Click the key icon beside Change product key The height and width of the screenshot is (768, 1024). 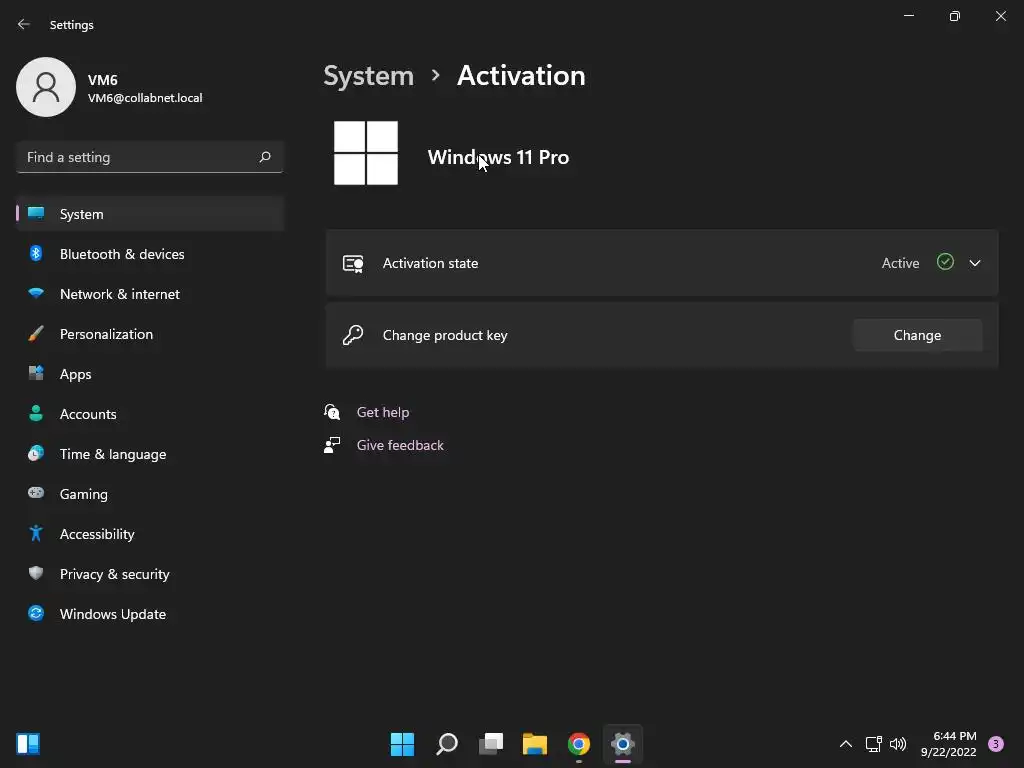(353, 335)
